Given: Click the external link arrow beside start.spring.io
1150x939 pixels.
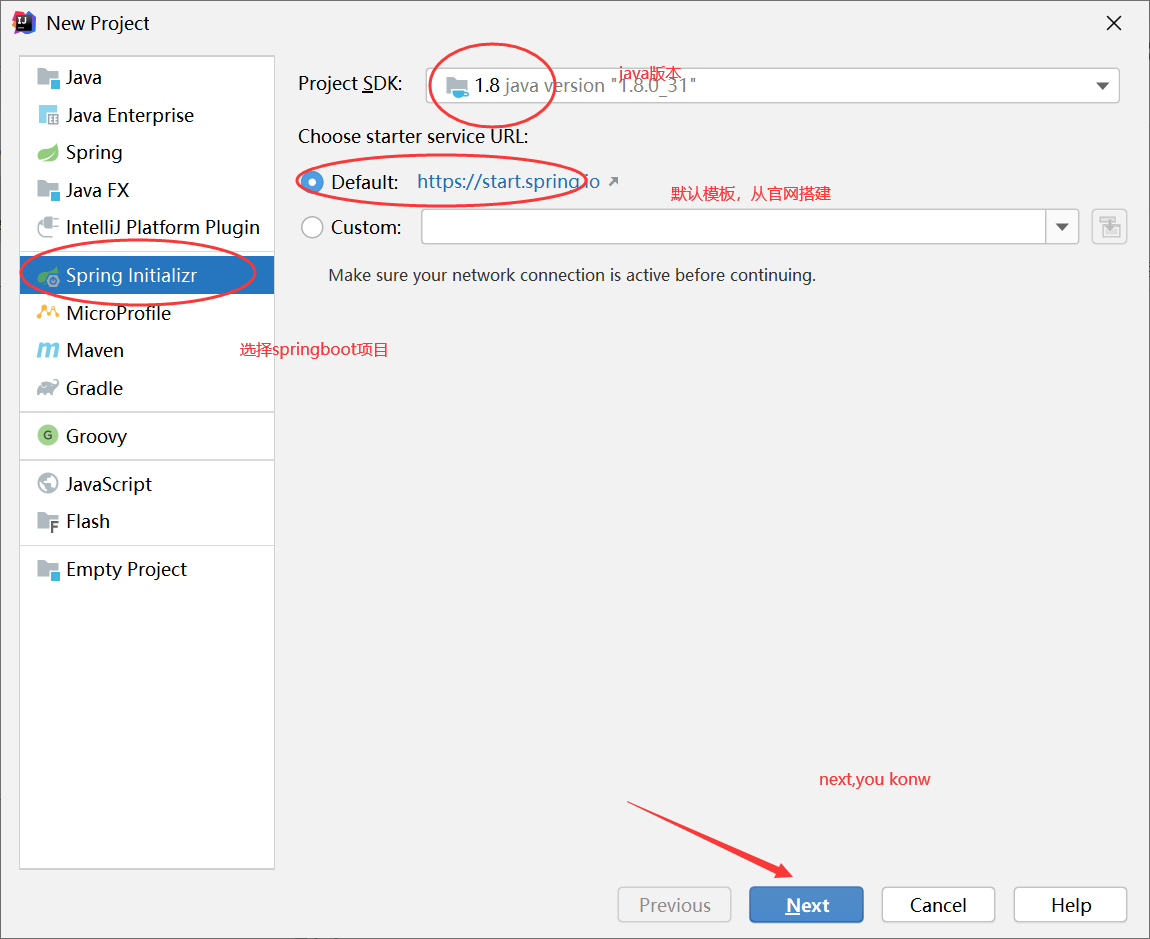Looking at the screenshot, I should [x=614, y=181].
